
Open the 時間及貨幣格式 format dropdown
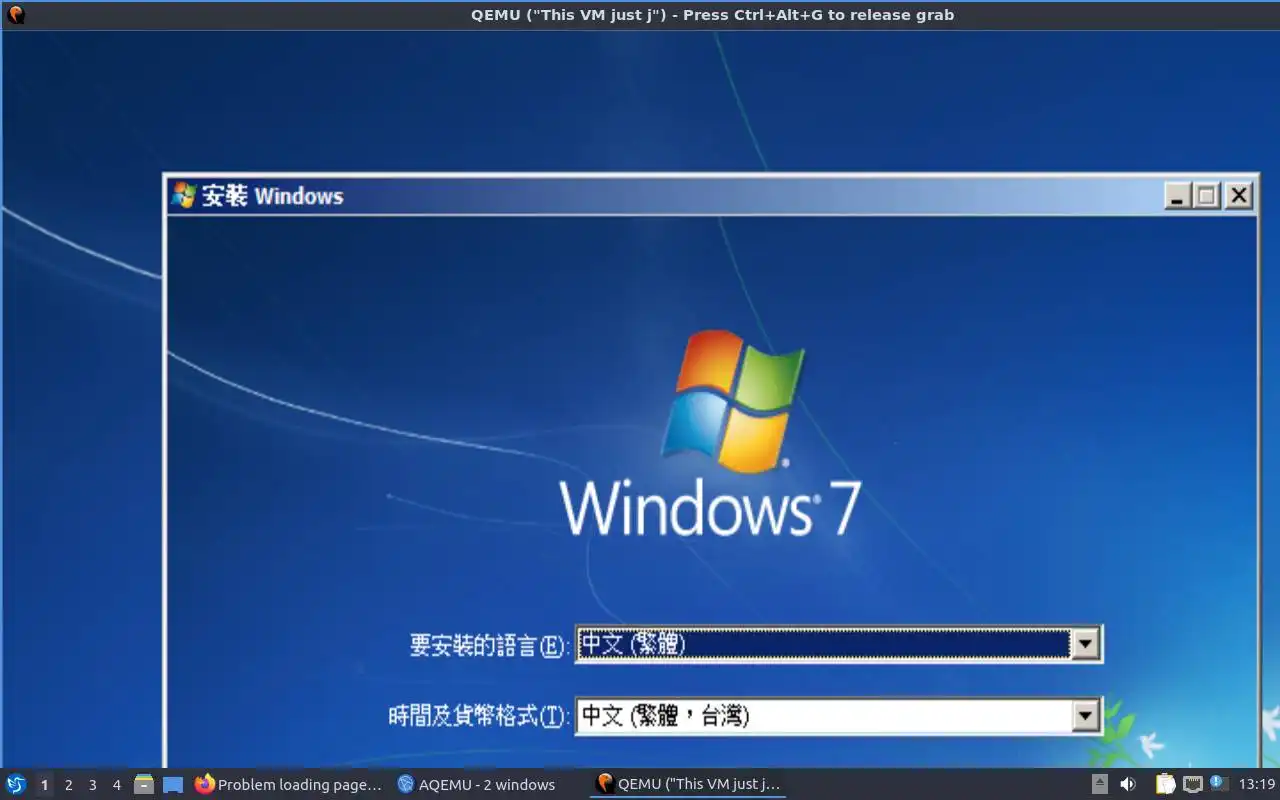1085,716
